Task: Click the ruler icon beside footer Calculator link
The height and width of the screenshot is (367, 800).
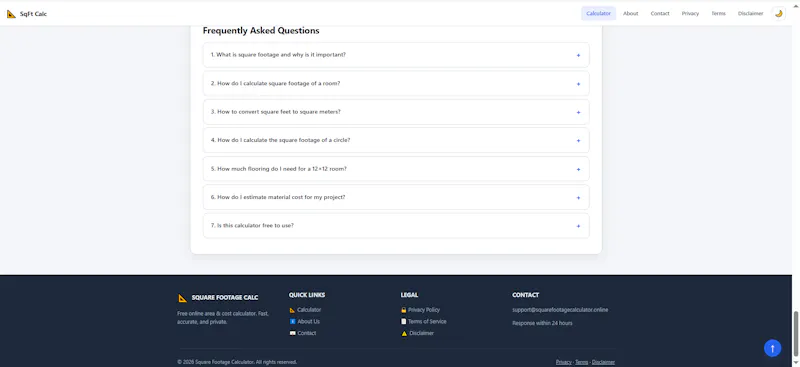Action: (292, 310)
